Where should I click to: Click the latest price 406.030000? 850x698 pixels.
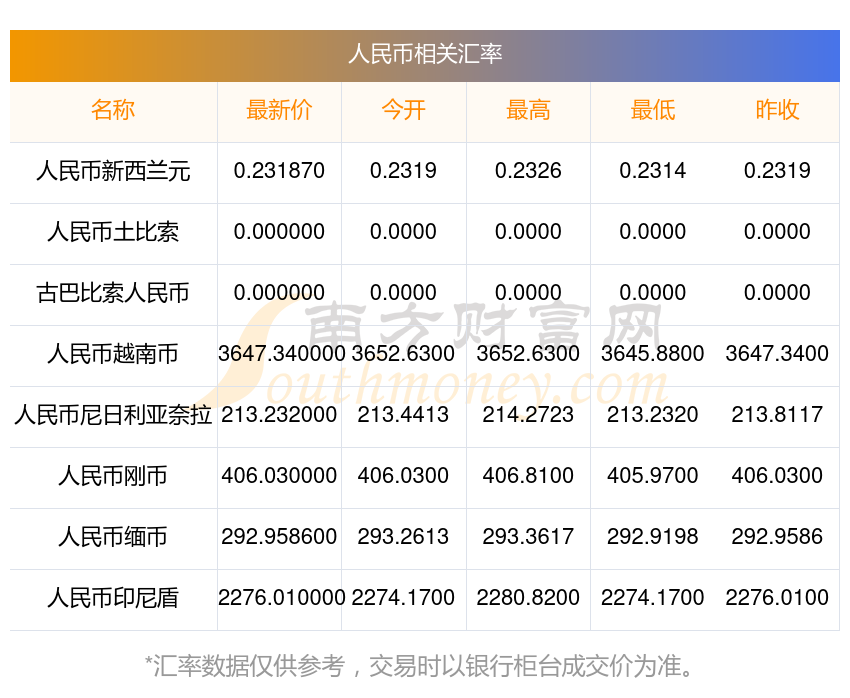pos(279,475)
